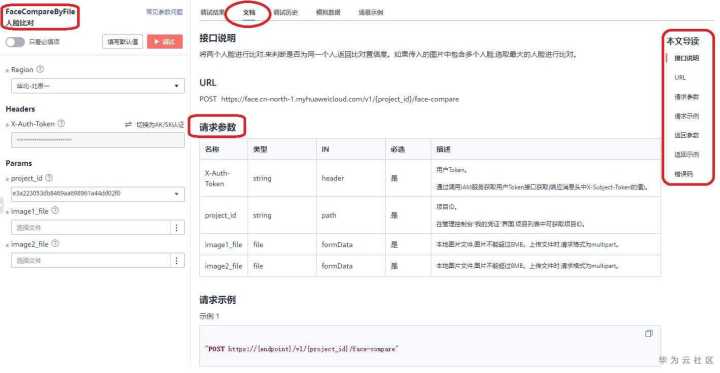
Task: Click the X-Auth-Token help icon in Headers
Action: tap(61, 124)
